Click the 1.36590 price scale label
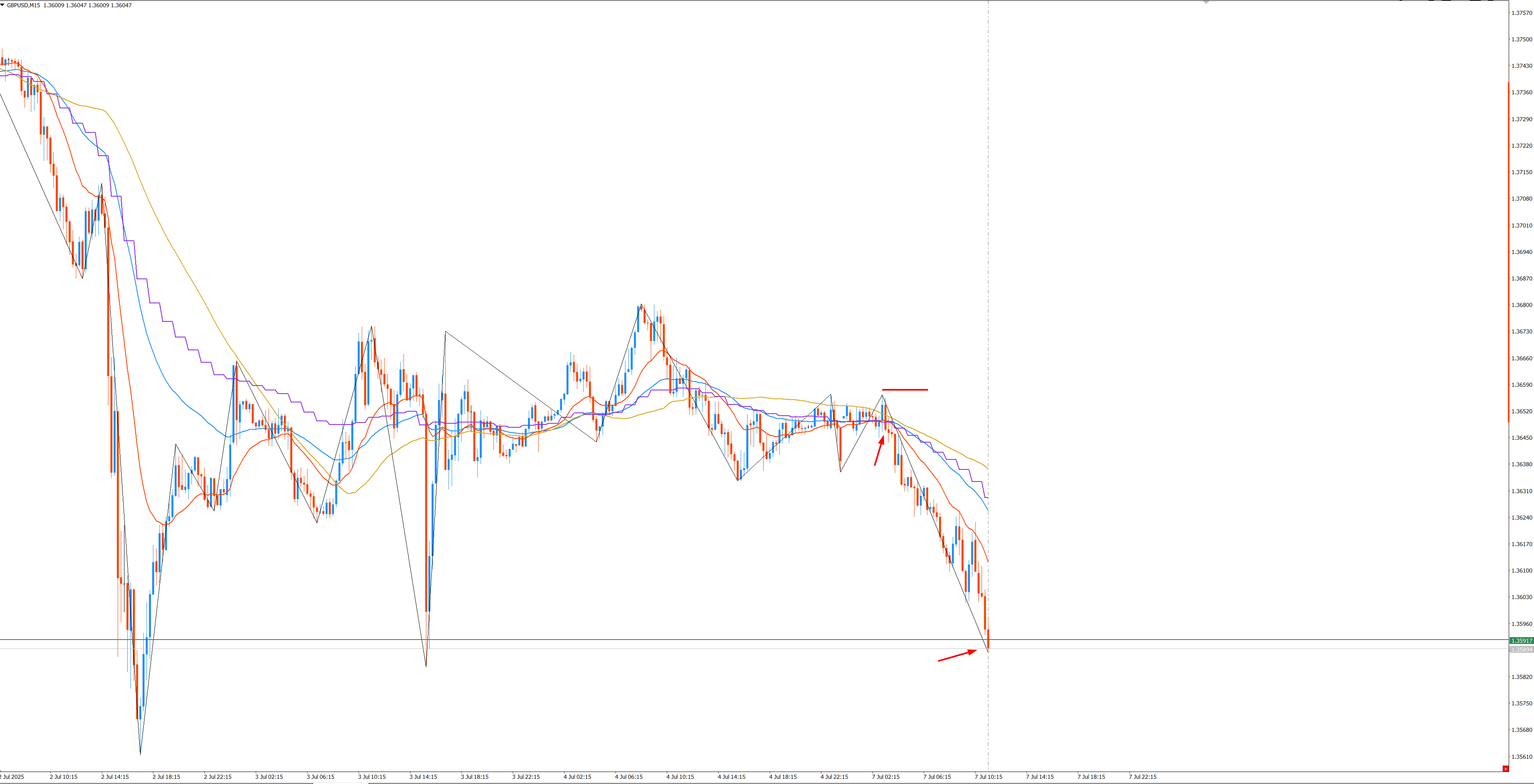This screenshot has height=784, width=1534. 1522,384
